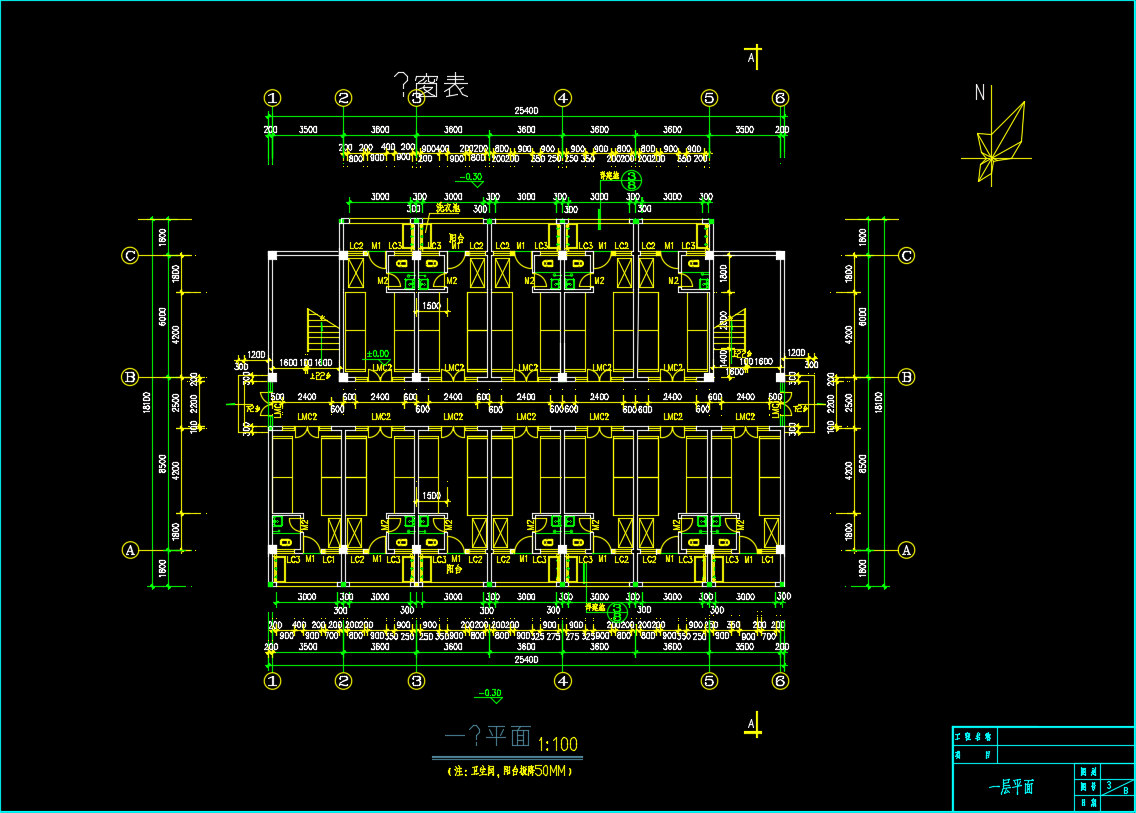1136x813 pixels.
Task: Select the 1500 dimension in the upper rooms
Action: tap(432, 306)
